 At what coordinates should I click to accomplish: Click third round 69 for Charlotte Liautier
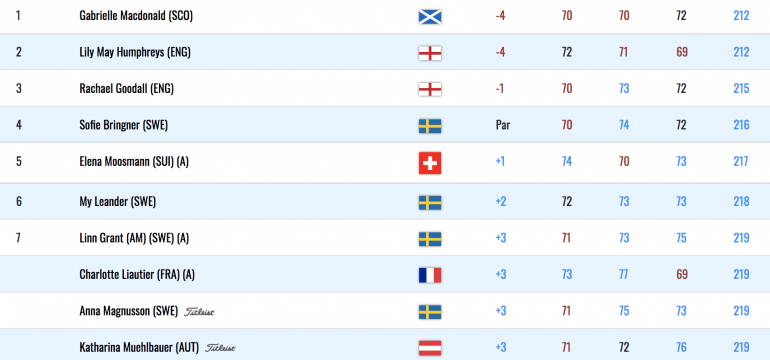(x=682, y=274)
